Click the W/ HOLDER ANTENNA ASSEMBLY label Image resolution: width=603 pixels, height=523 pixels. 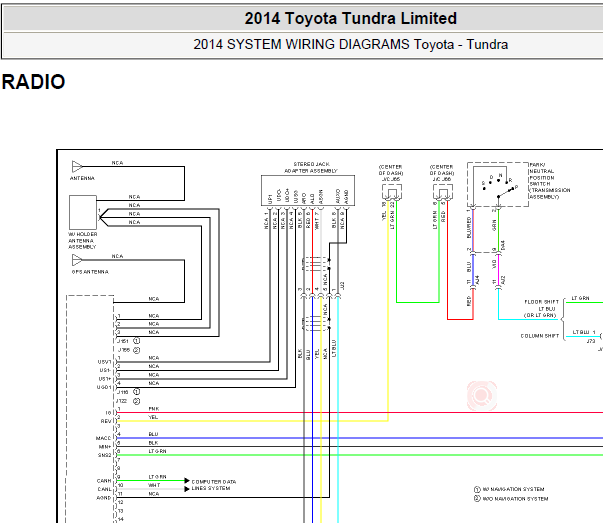click(83, 240)
